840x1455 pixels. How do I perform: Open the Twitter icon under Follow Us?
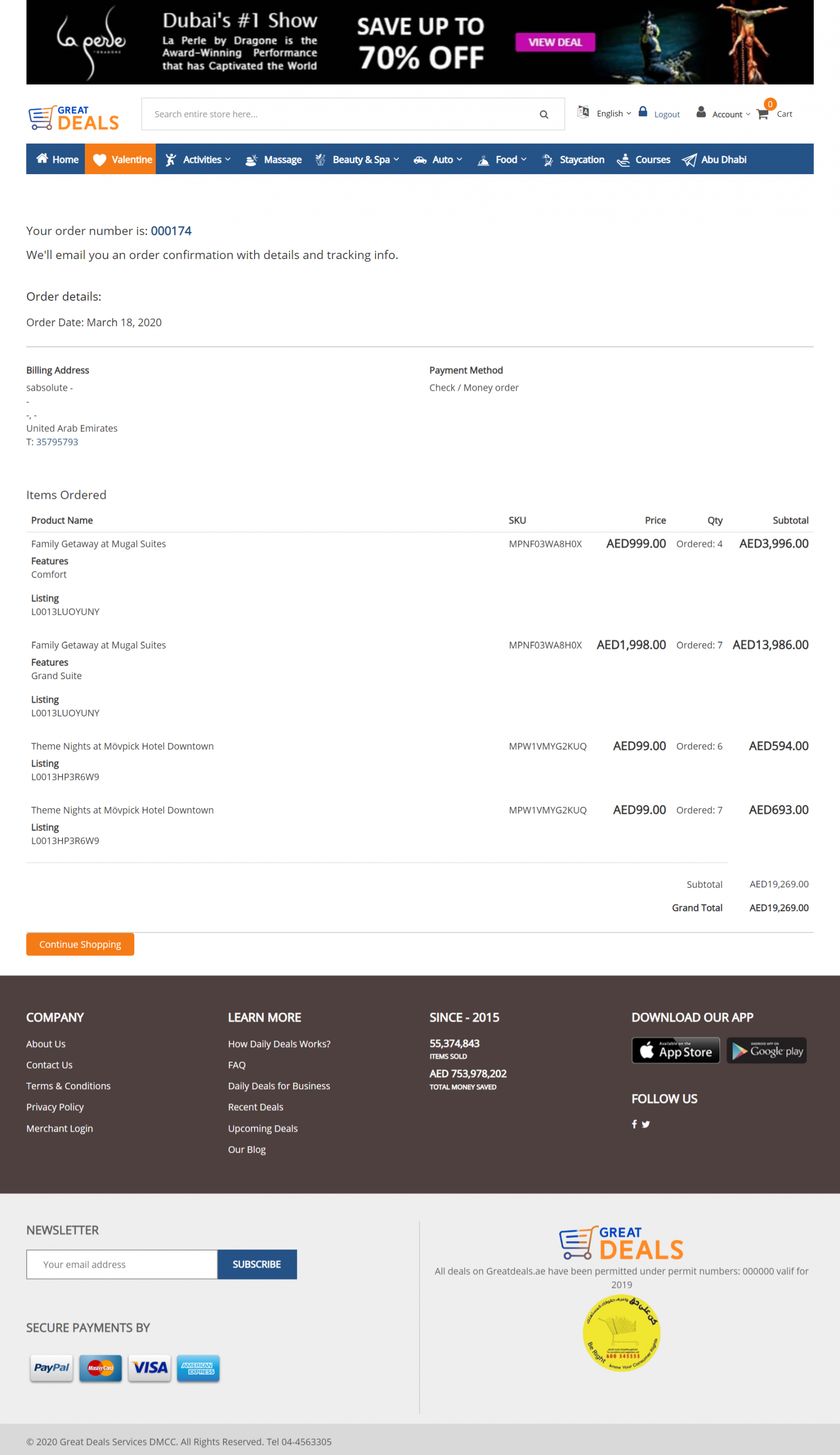pyautogui.click(x=646, y=1124)
